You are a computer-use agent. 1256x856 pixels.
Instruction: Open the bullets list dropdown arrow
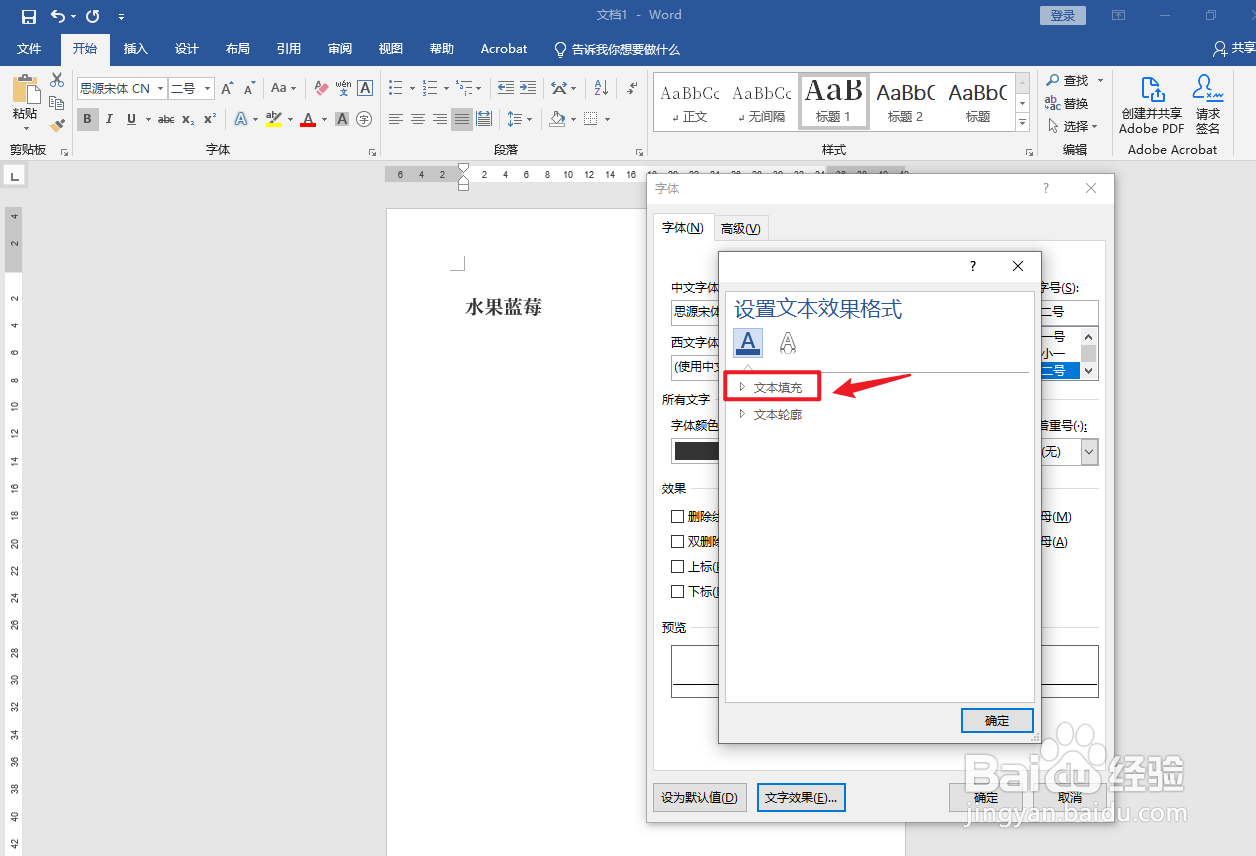tap(411, 89)
